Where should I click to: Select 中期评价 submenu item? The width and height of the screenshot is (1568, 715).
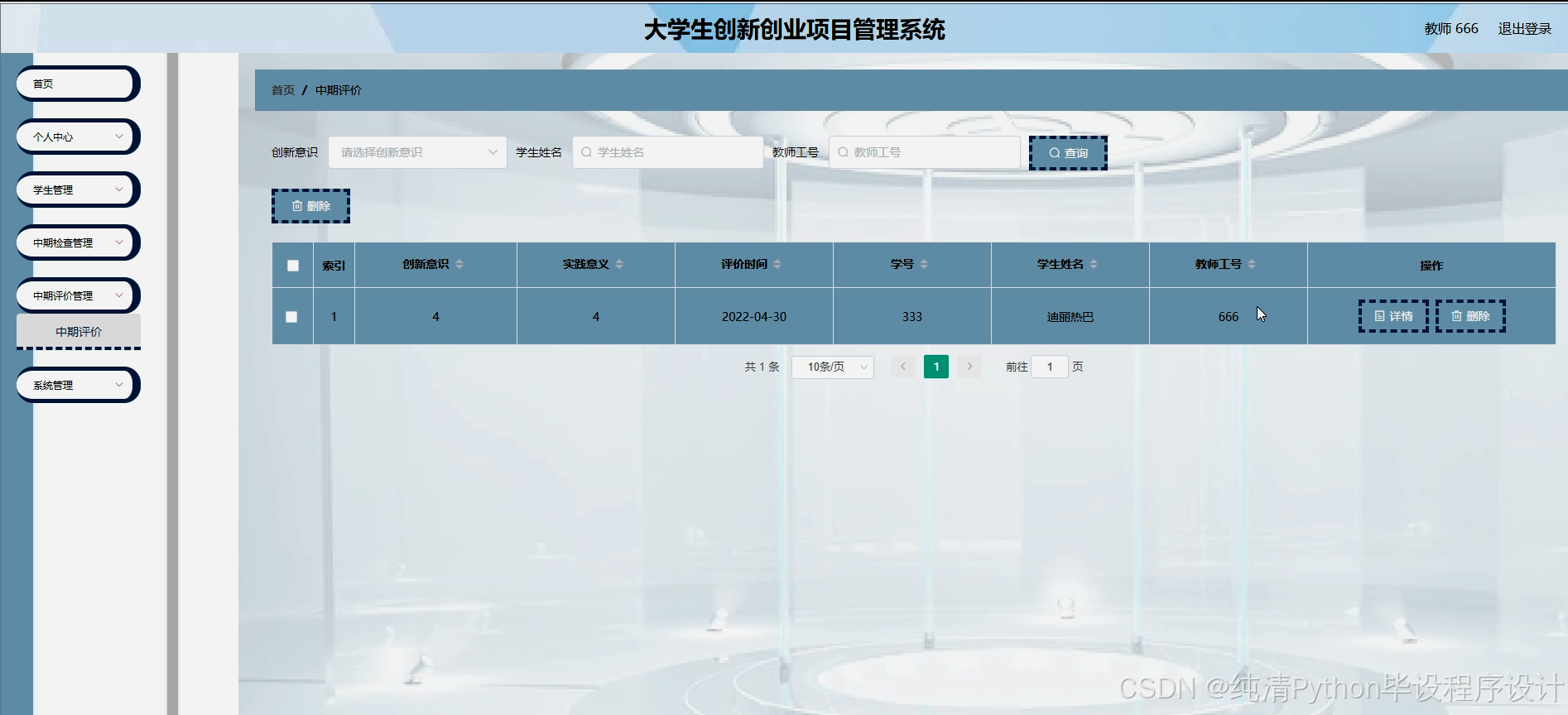[79, 332]
